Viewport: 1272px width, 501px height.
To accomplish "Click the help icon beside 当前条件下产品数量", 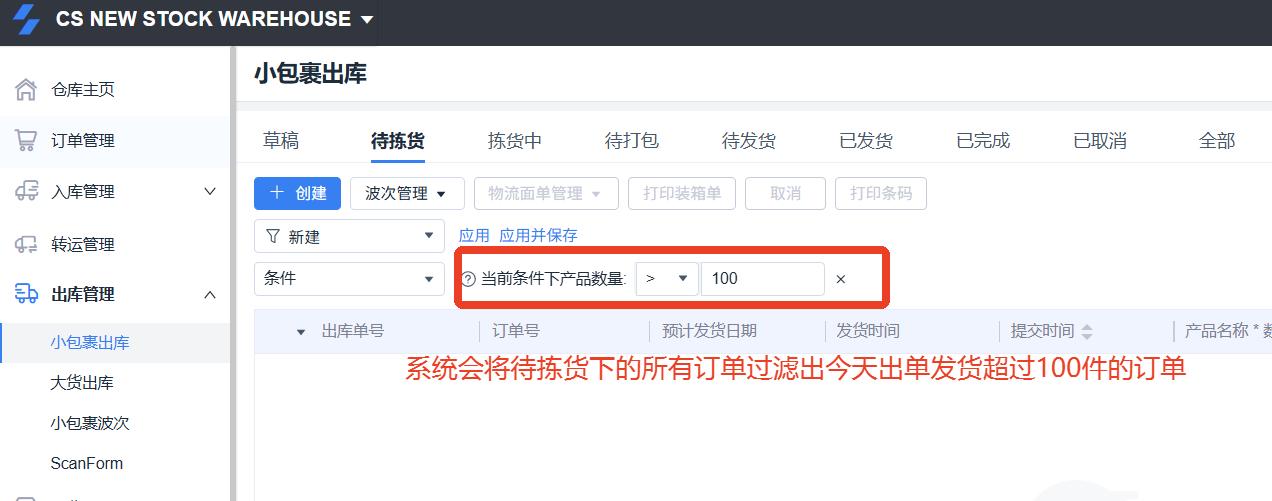I will tap(468, 279).
